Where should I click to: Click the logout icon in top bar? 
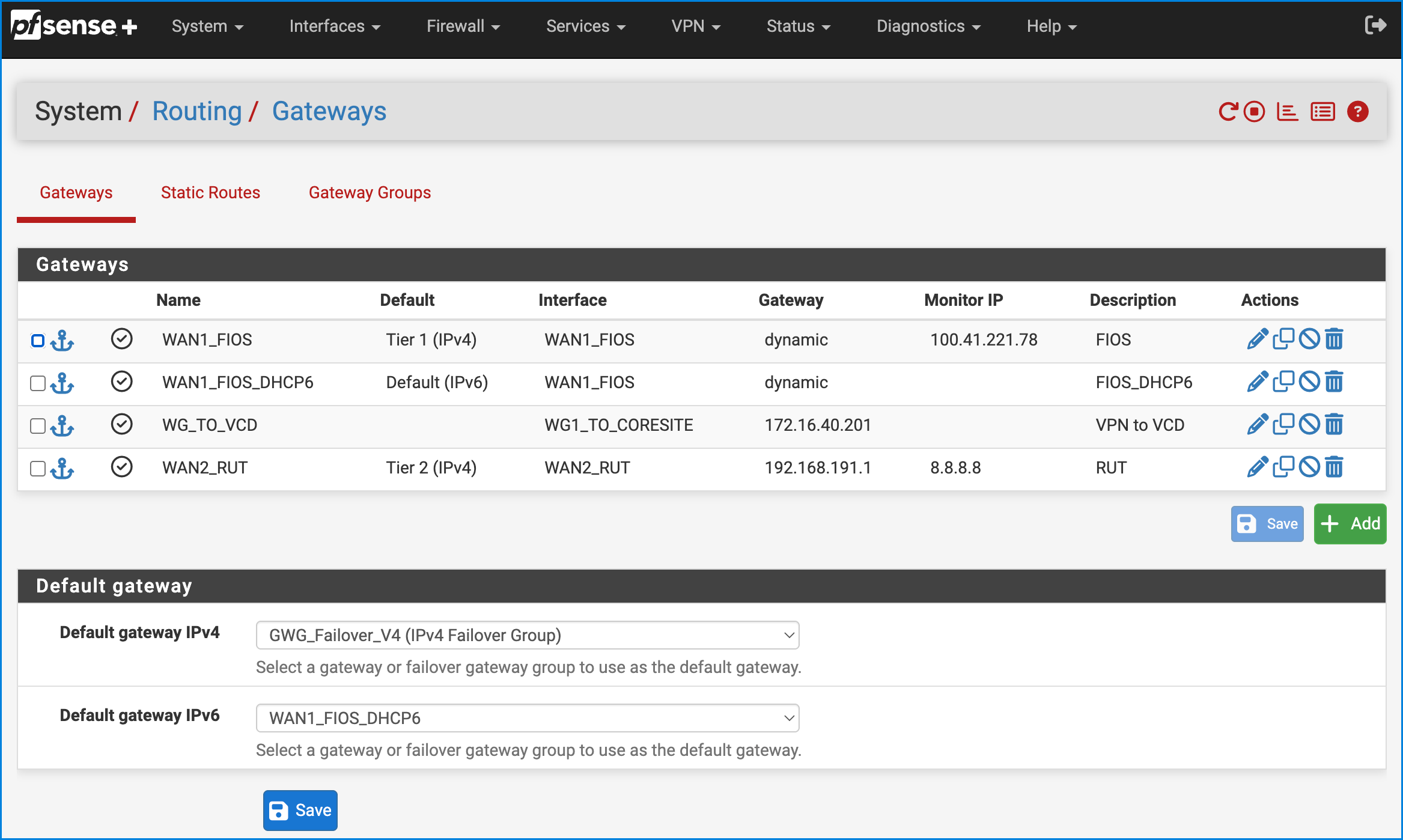point(1375,26)
